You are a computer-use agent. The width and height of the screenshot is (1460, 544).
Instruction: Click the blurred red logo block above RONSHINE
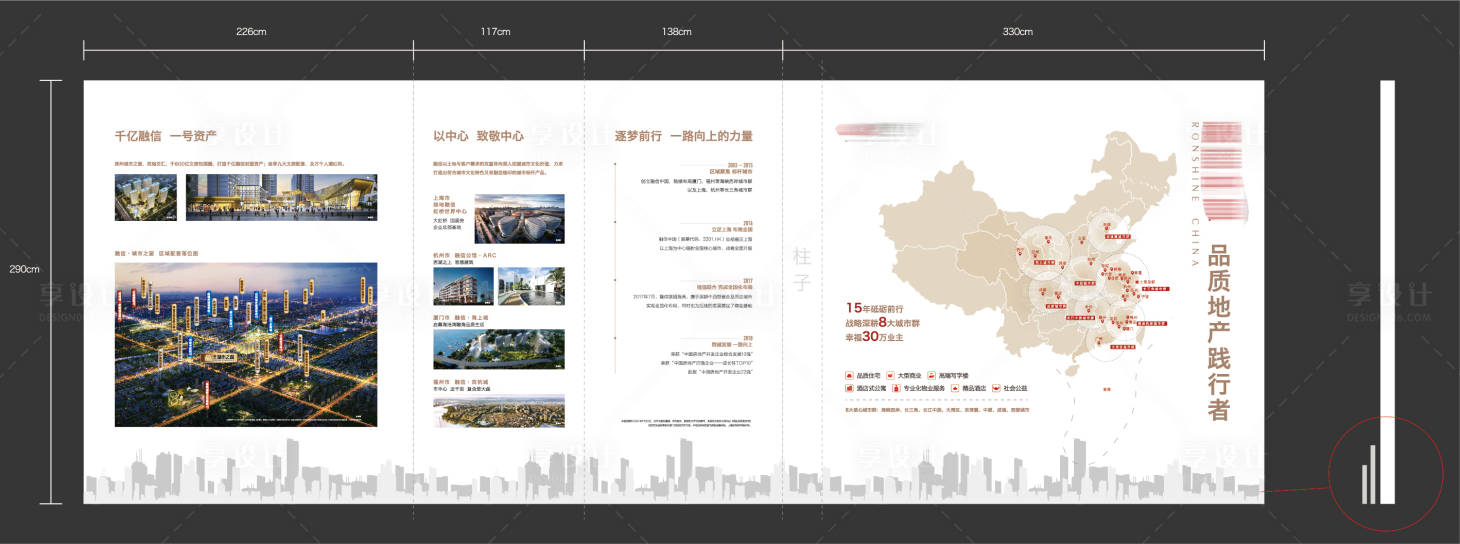pyautogui.click(x=1223, y=170)
